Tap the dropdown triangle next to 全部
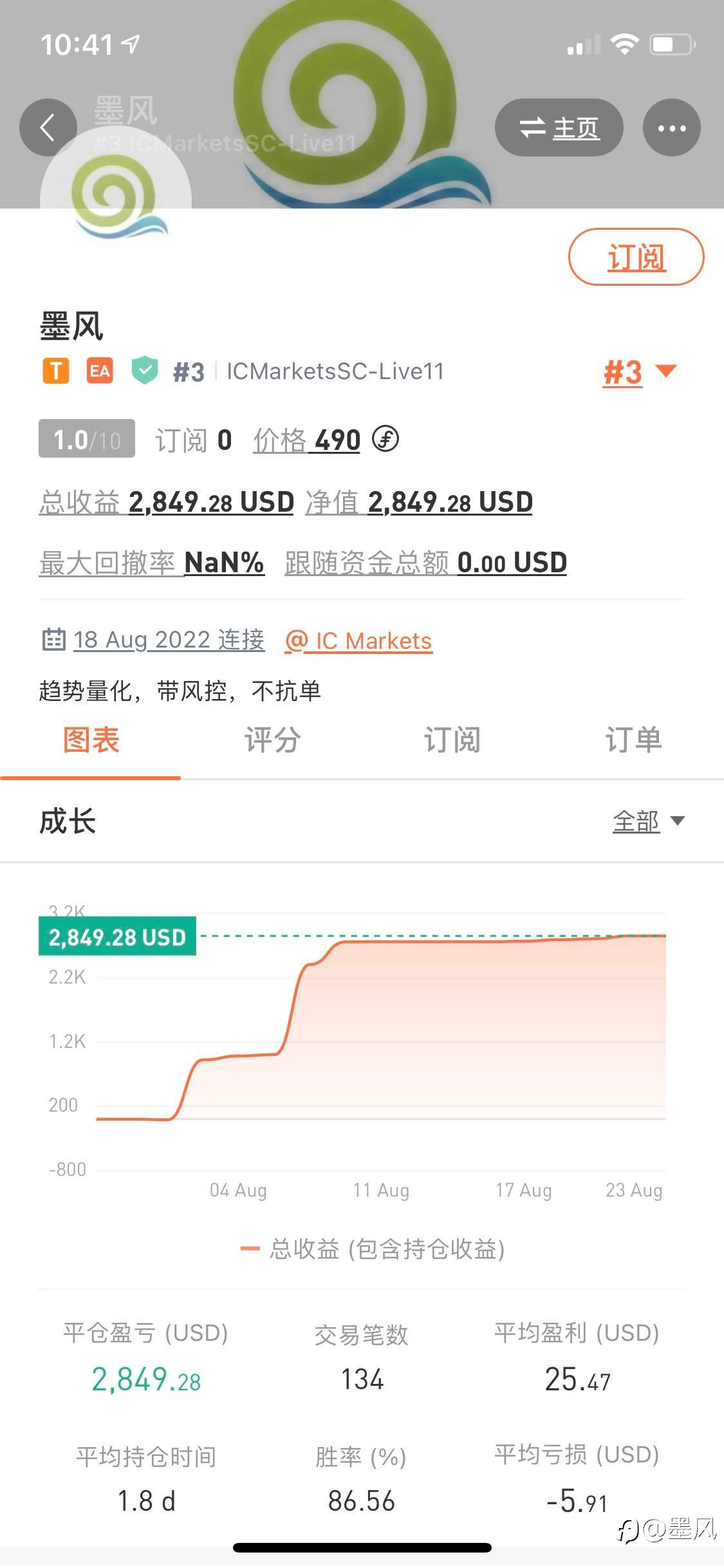This screenshot has height=1568, width=724. tap(677, 821)
